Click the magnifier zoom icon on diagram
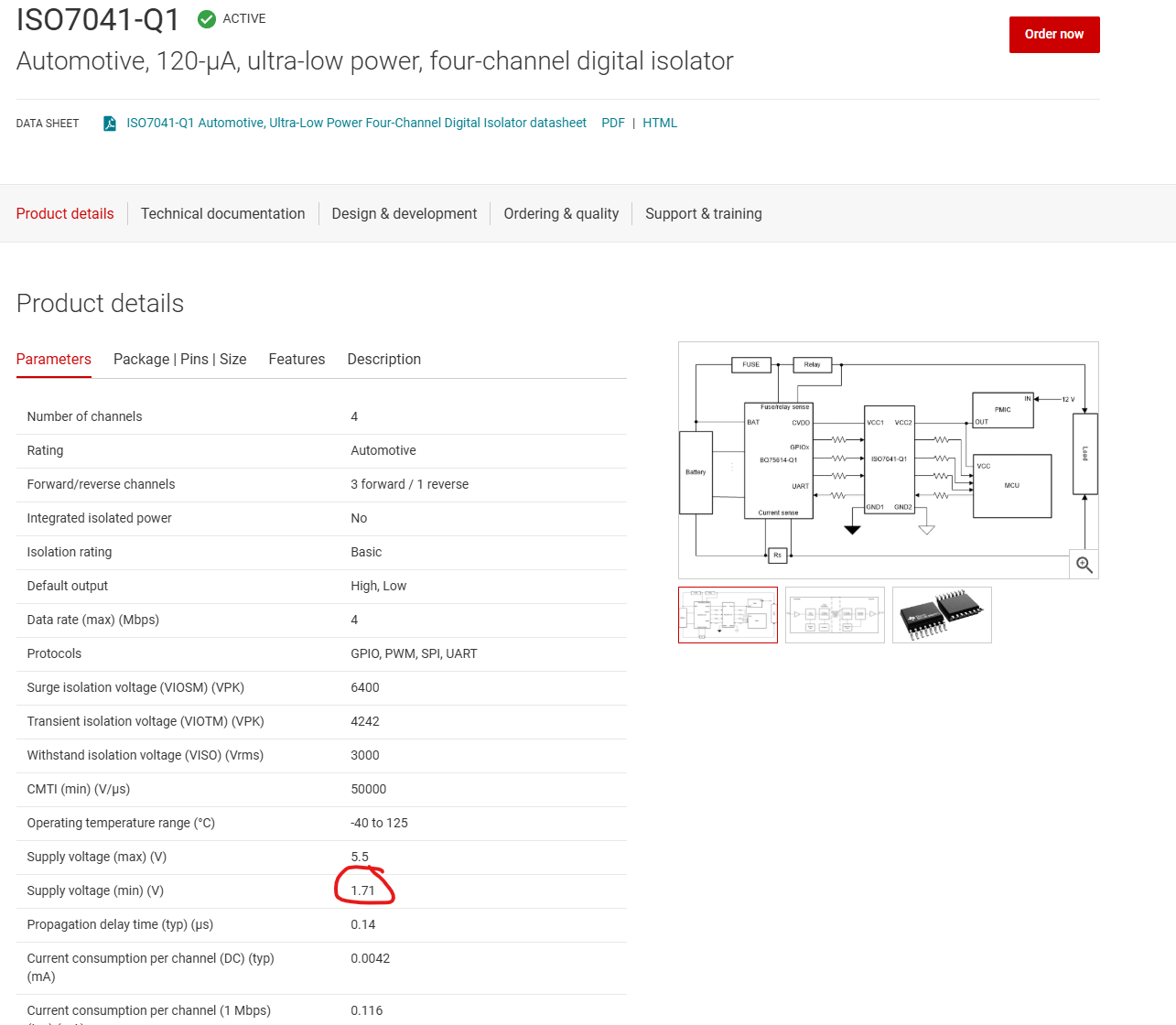 [x=1084, y=565]
